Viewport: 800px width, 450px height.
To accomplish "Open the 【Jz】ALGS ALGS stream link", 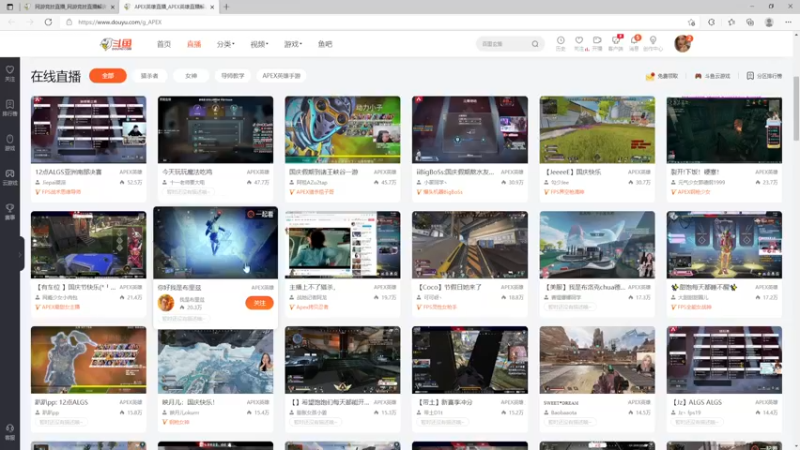I will 696,402.
